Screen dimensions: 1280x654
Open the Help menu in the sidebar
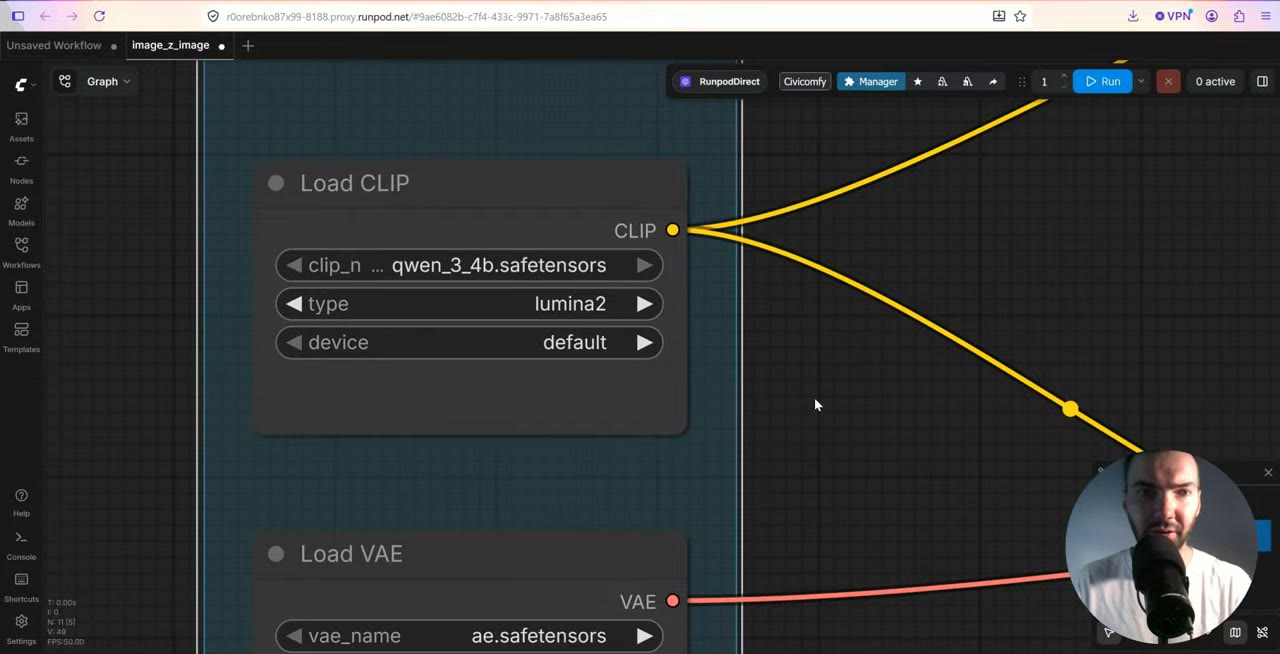(21, 502)
